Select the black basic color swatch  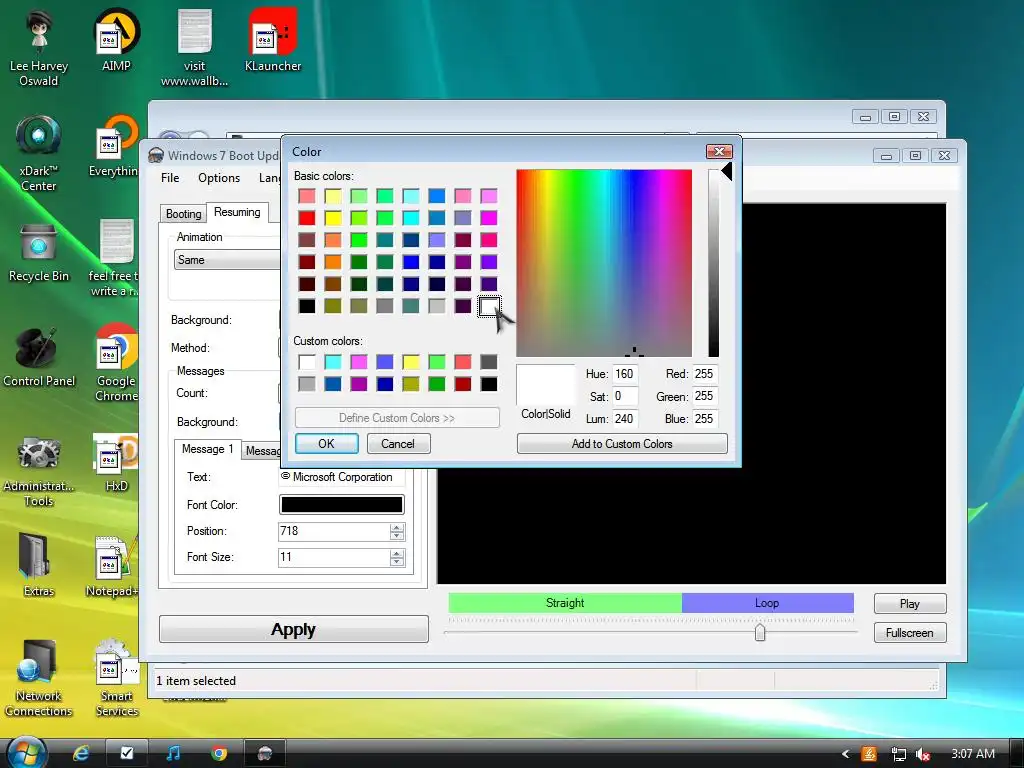click(307, 306)
